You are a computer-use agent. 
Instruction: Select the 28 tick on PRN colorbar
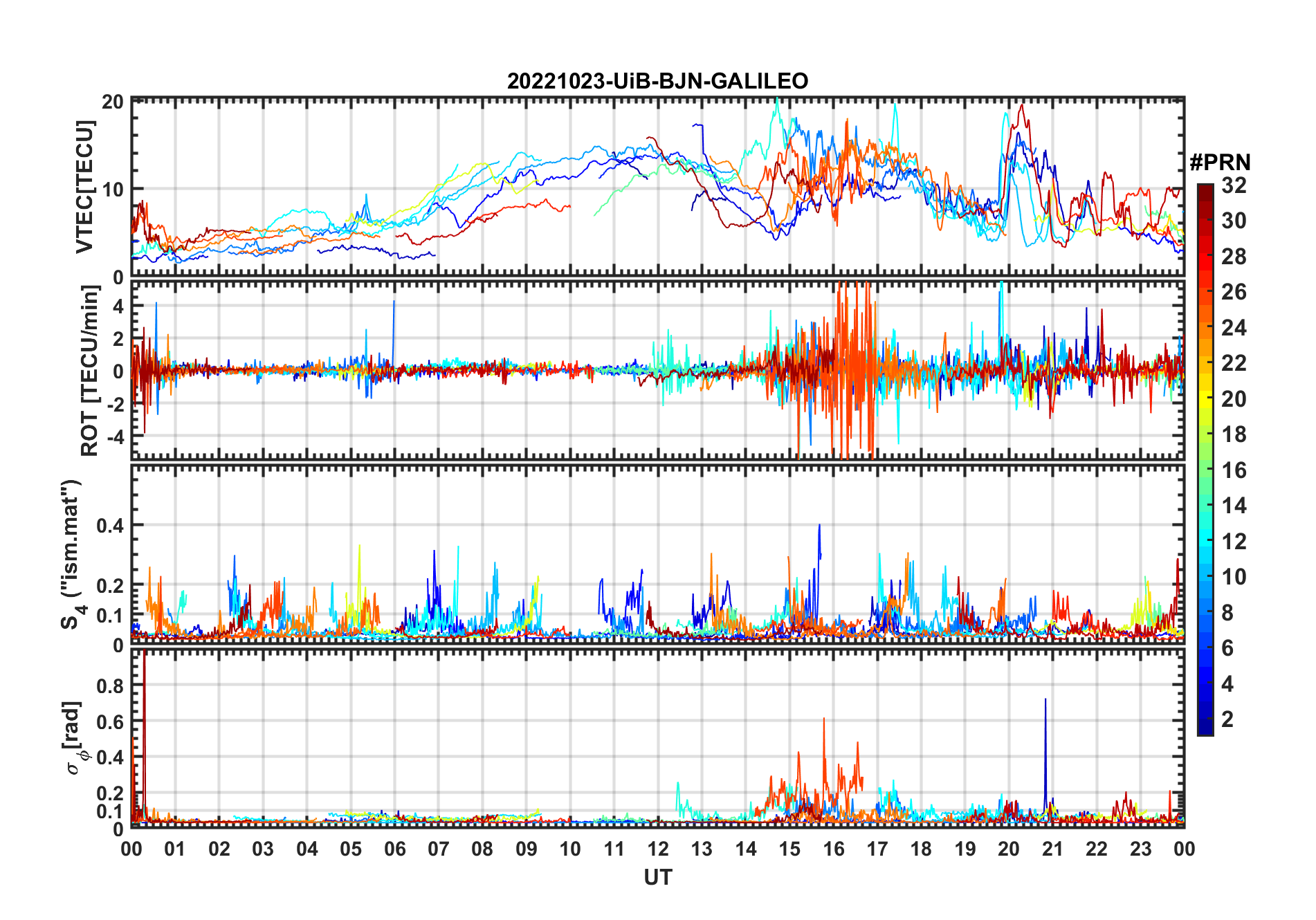click(1234, 256)
